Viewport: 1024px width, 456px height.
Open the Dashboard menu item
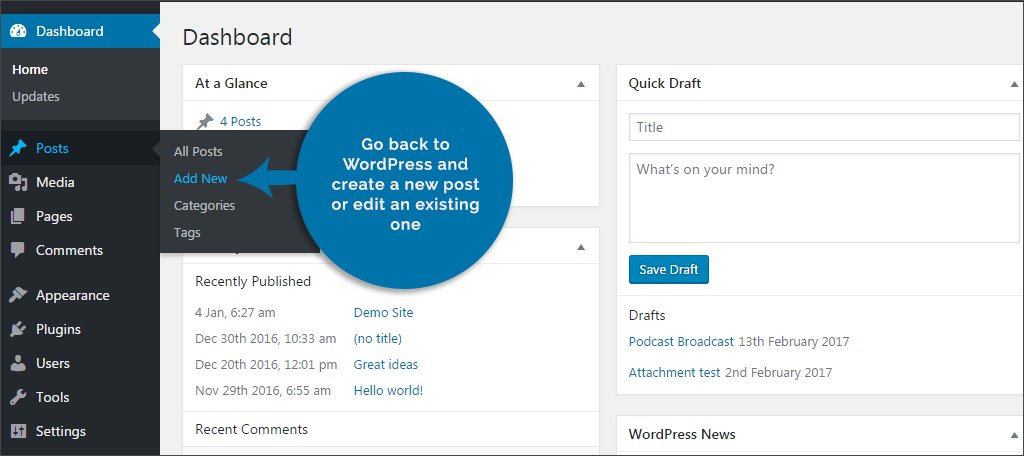[x=80, y=31]
